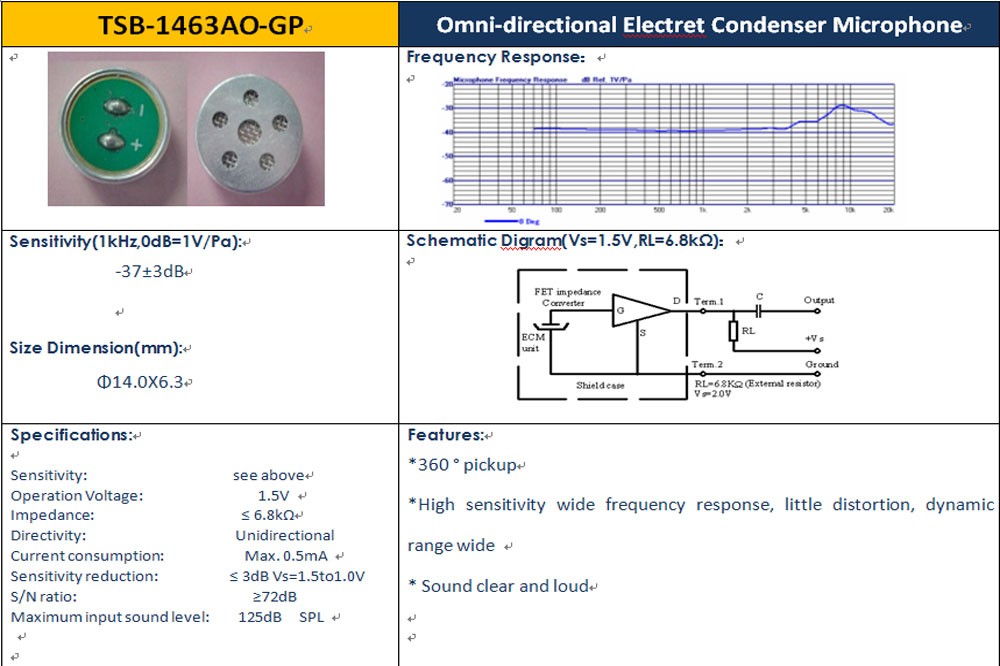This screenshot has width=1000, height=666.
Task: Click the Sensitivity reduction: label
Action: point(84,576)
